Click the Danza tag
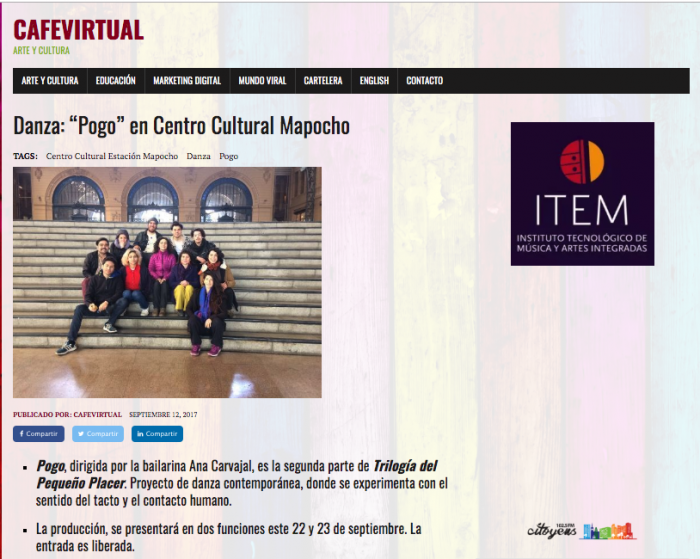 [x=199, y=156]
